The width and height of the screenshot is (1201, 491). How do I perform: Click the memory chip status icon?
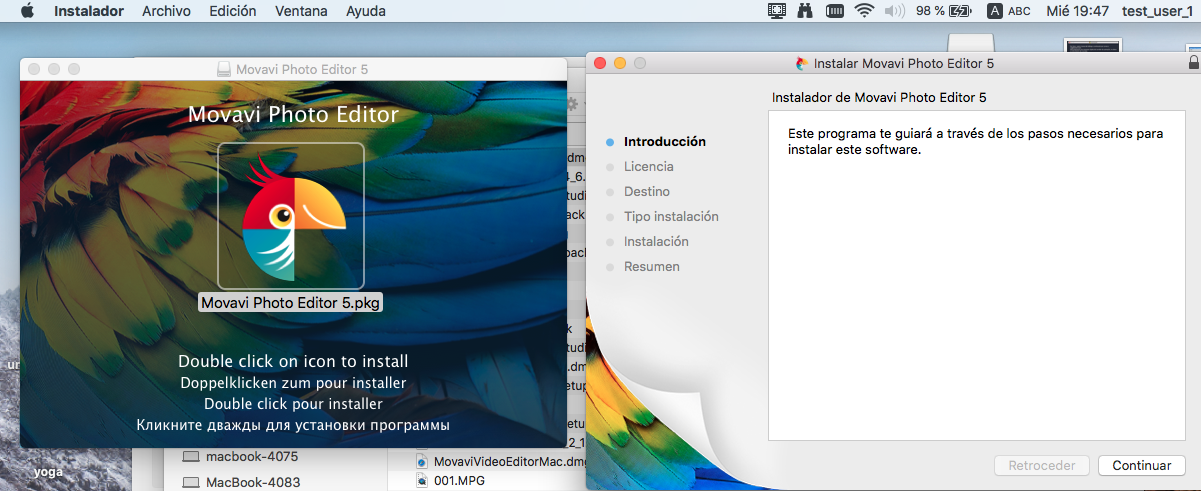click(x=834, y=11)
